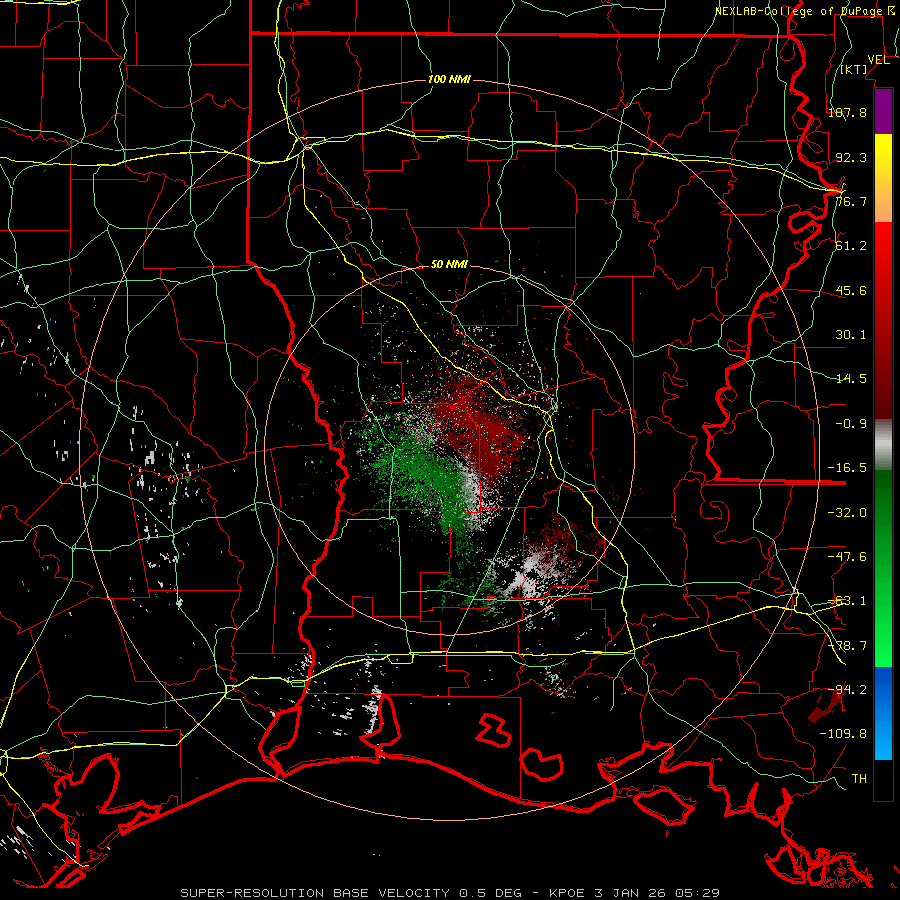Screen dimensions: 900x900
Task: Click the -109.8 velocity scale value
Action: coord(843,734)
